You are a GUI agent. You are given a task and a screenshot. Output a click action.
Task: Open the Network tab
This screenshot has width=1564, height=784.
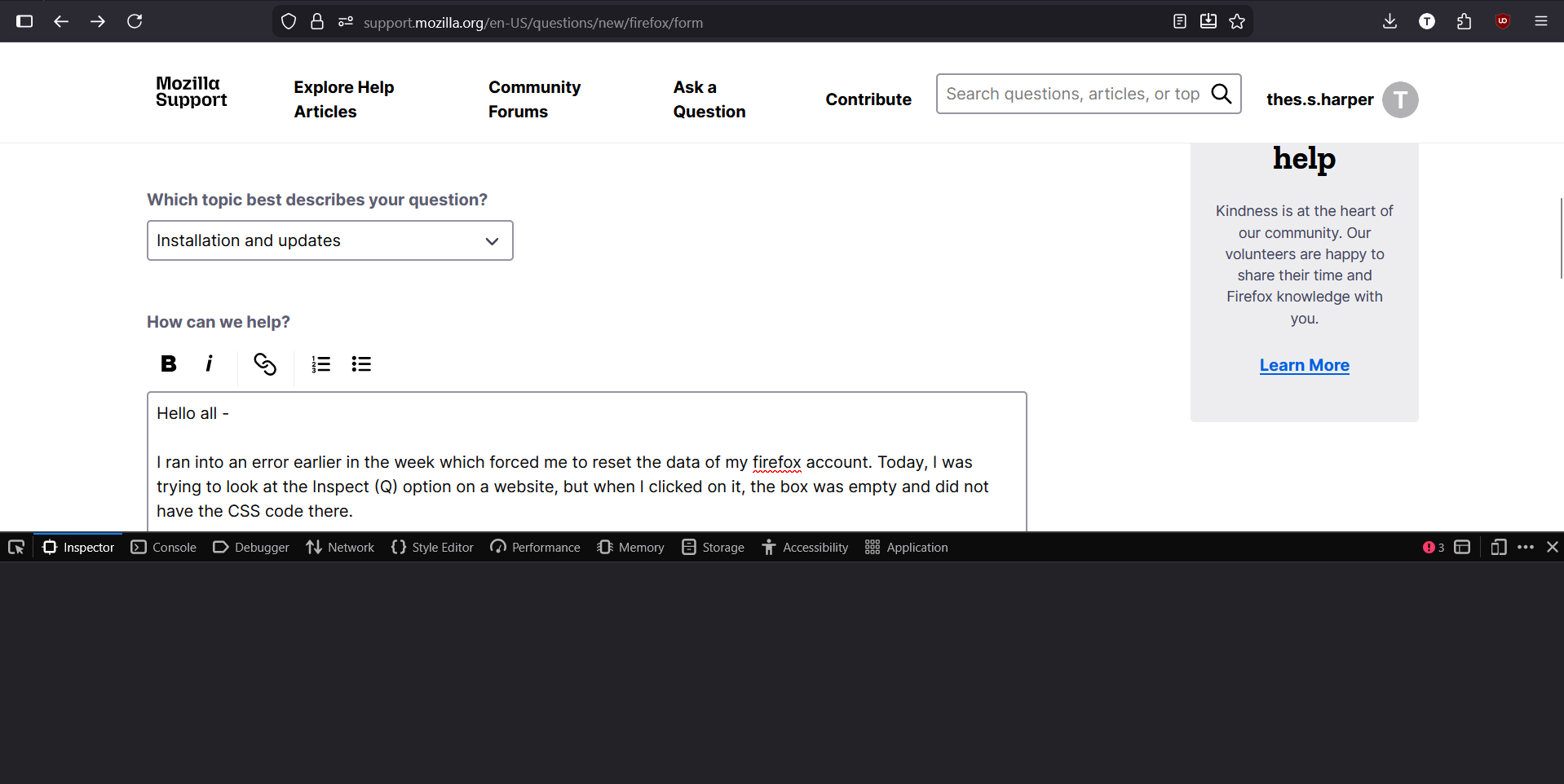pyautogui.click(x=340, y=547)
